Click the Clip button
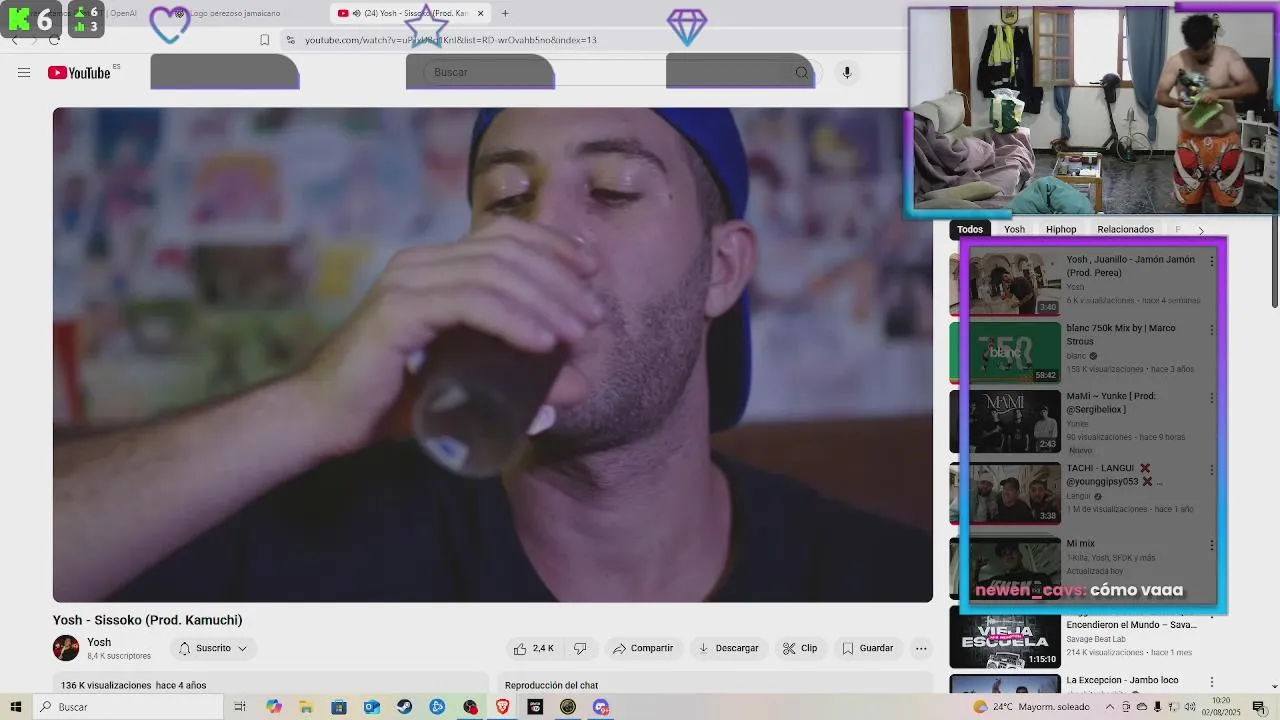The height and width of the screenshot is (720, 1280). coord(800,648)
